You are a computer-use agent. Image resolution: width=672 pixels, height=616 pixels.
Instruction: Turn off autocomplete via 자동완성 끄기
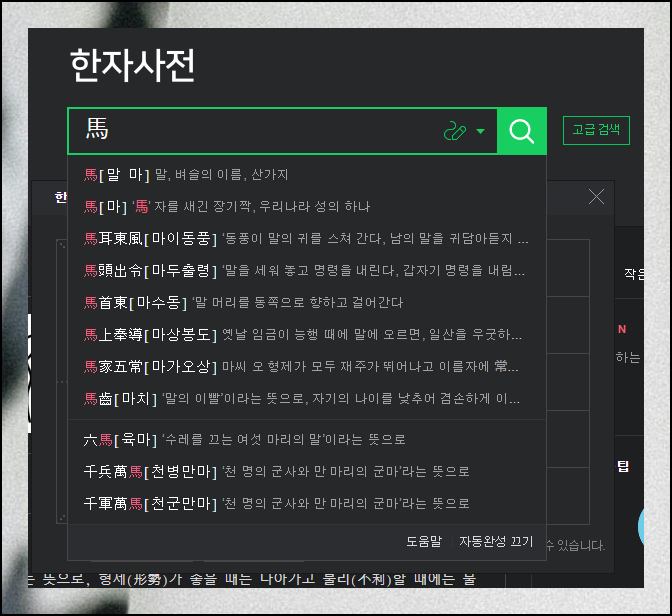(496, 541)
